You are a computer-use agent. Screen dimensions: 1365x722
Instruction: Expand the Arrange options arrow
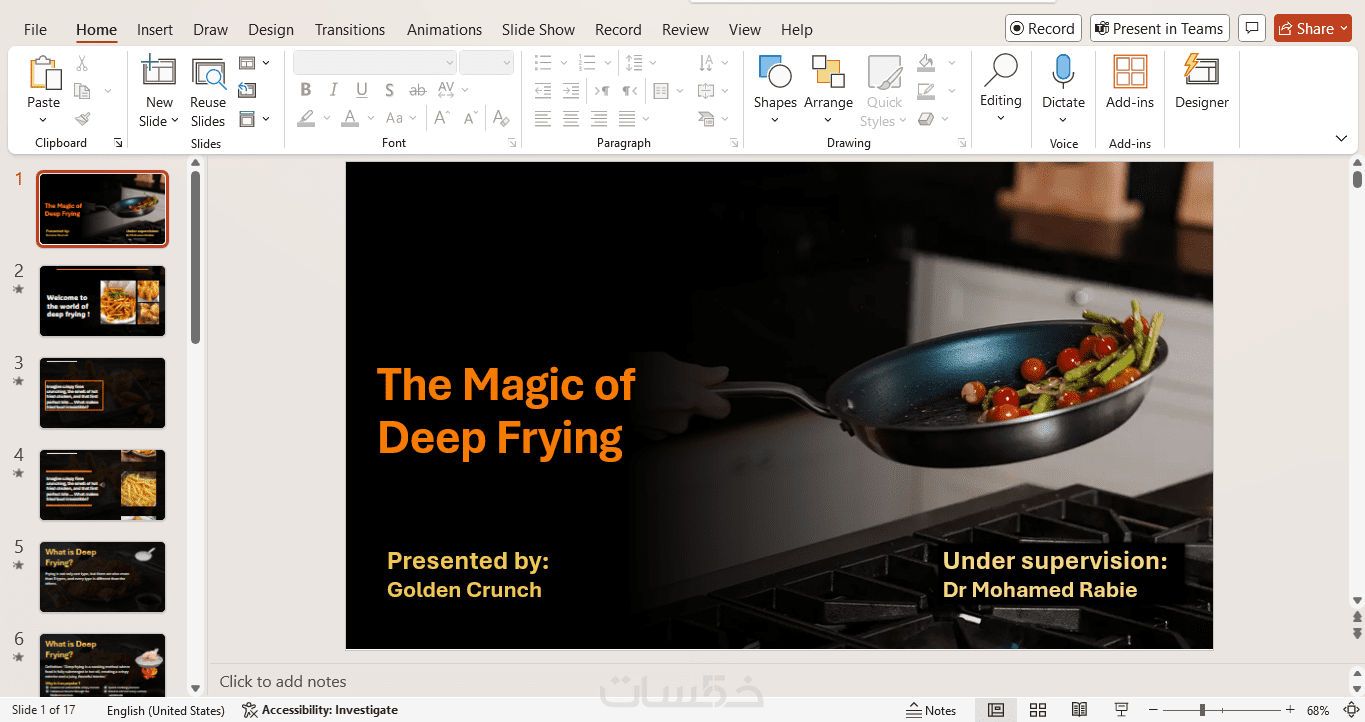tap(828, 121)
